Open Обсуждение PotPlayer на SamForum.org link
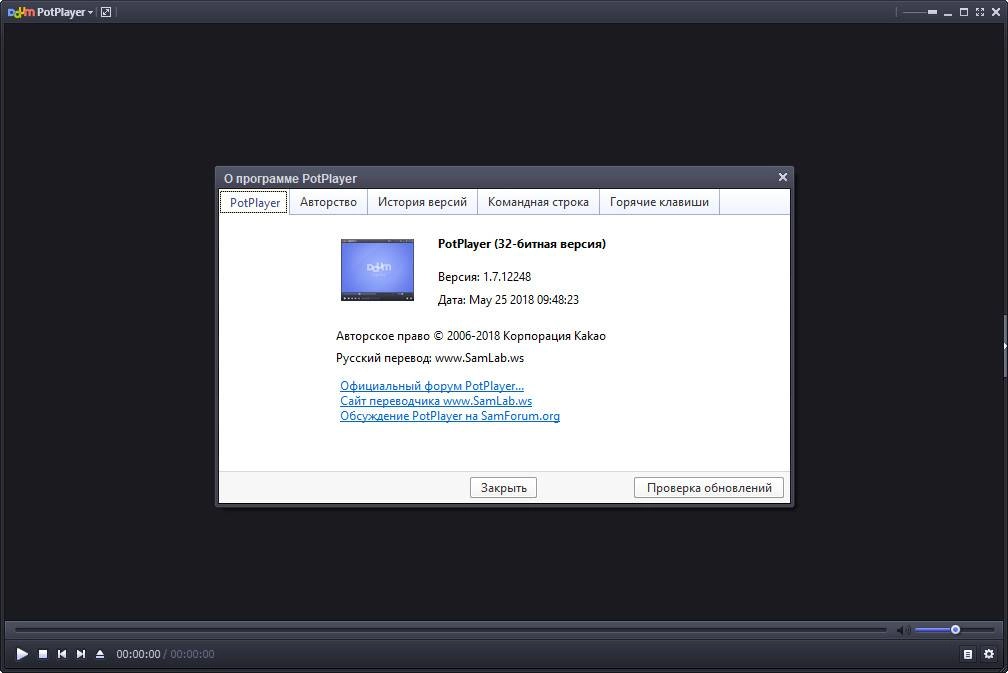 click(x=449, y=416)
